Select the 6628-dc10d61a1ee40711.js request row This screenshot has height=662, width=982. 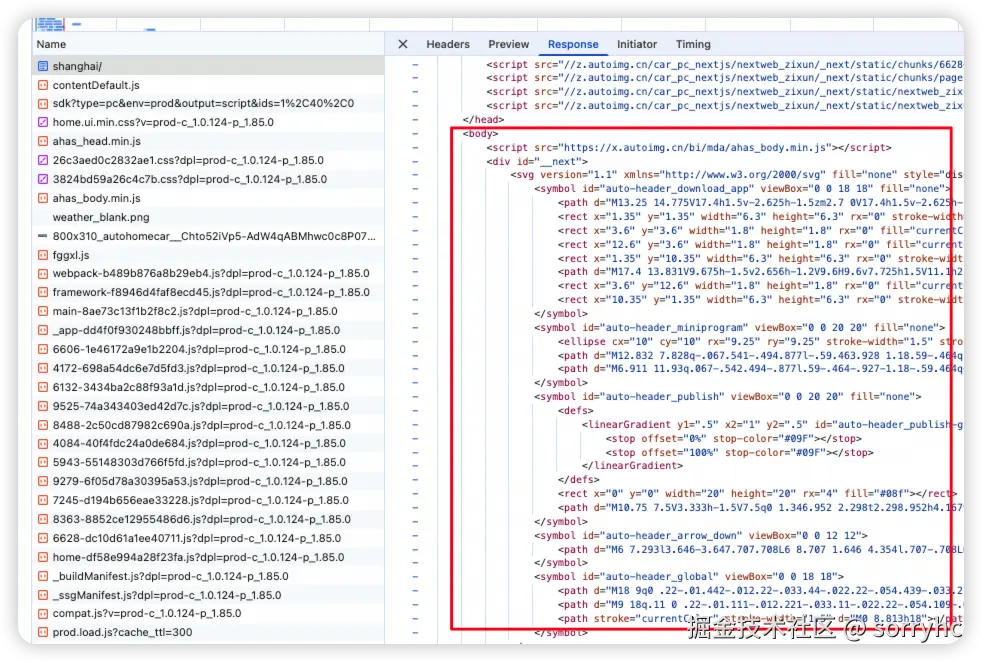(209, 538)
